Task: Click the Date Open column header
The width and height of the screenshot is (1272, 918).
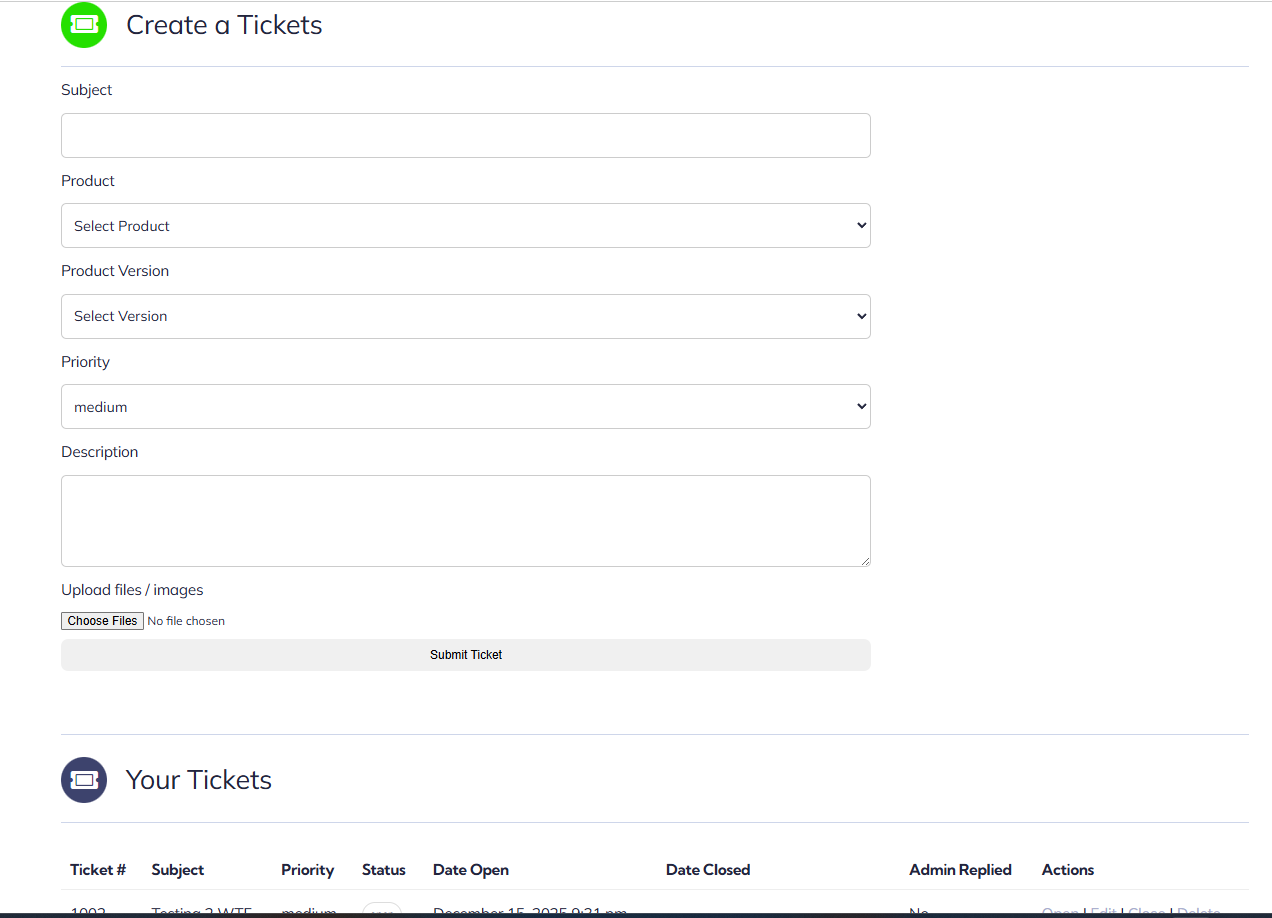Action: coord(471,870)
